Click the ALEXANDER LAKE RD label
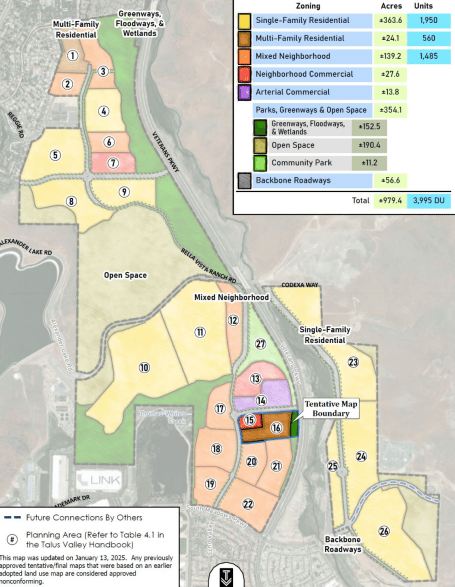This screenshot has height=587, width=455. 26,247
